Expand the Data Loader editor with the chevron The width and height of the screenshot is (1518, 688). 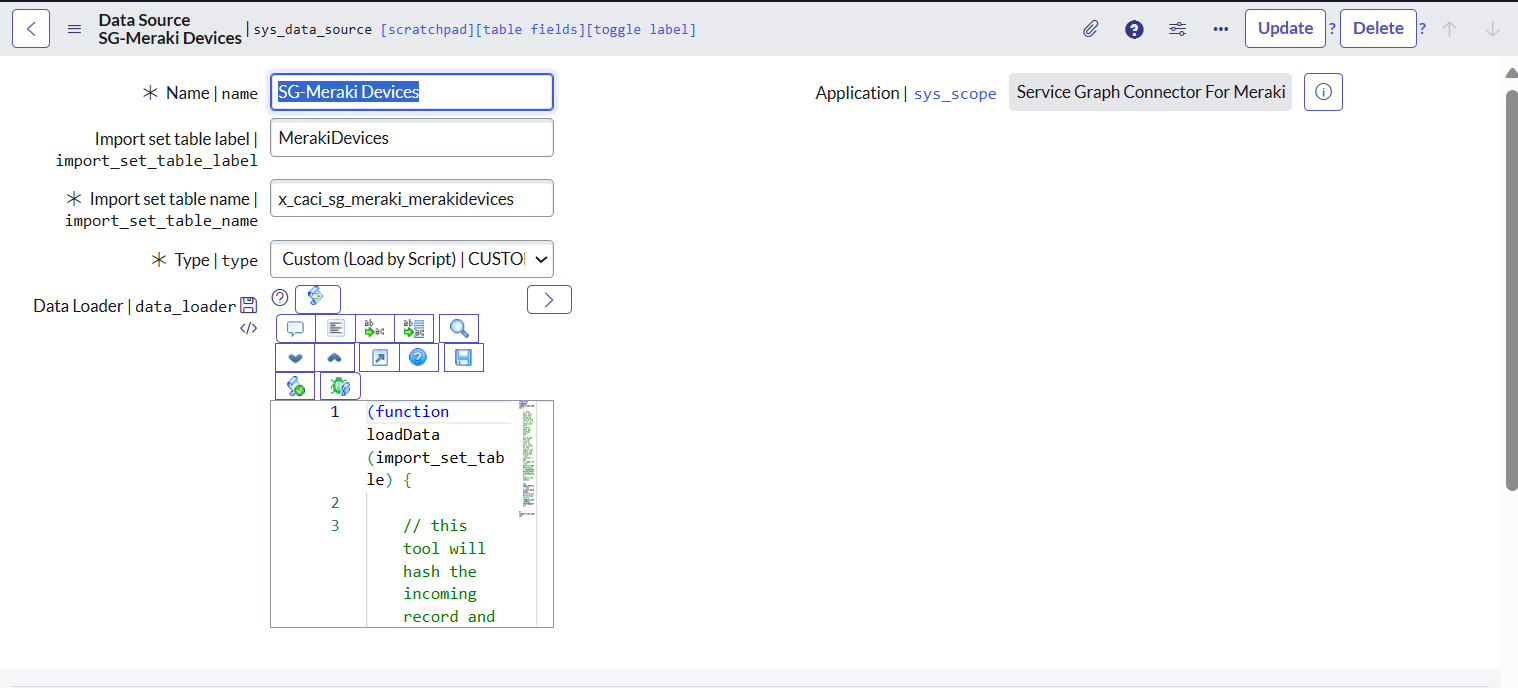pyautogui.click(x=549, y=298)
